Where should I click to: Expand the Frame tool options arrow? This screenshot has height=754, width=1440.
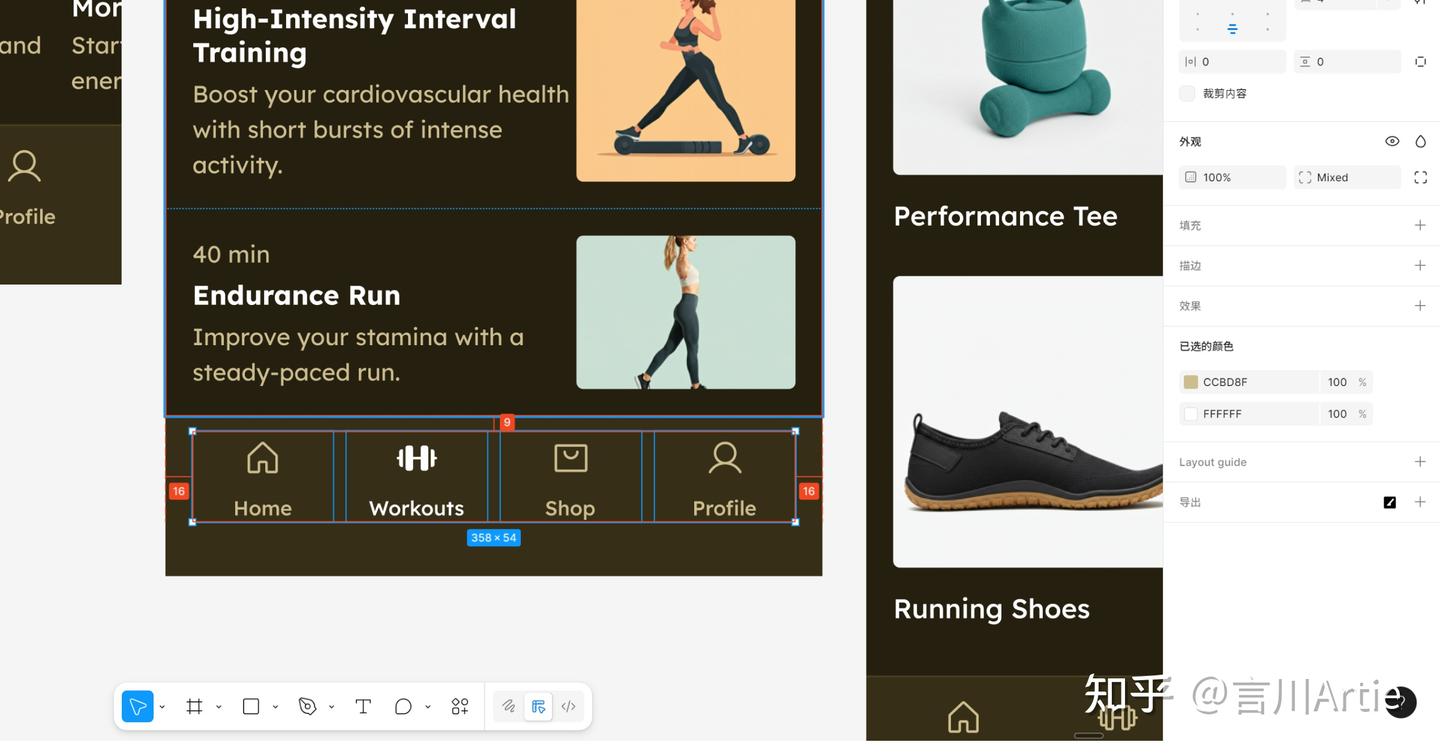218,707
